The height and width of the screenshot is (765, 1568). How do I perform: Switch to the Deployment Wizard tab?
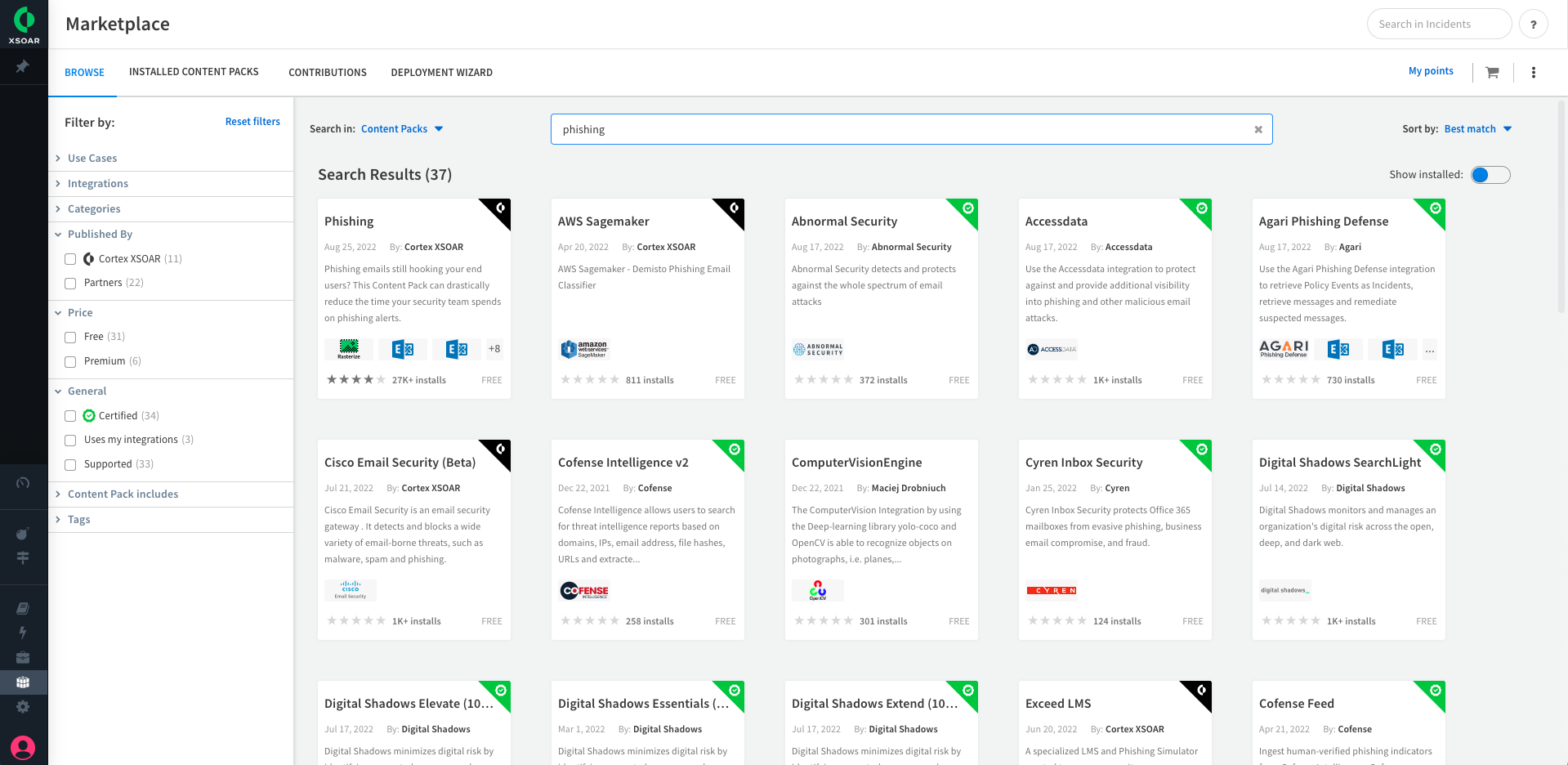pyautogui.click(x=442, y=73)
